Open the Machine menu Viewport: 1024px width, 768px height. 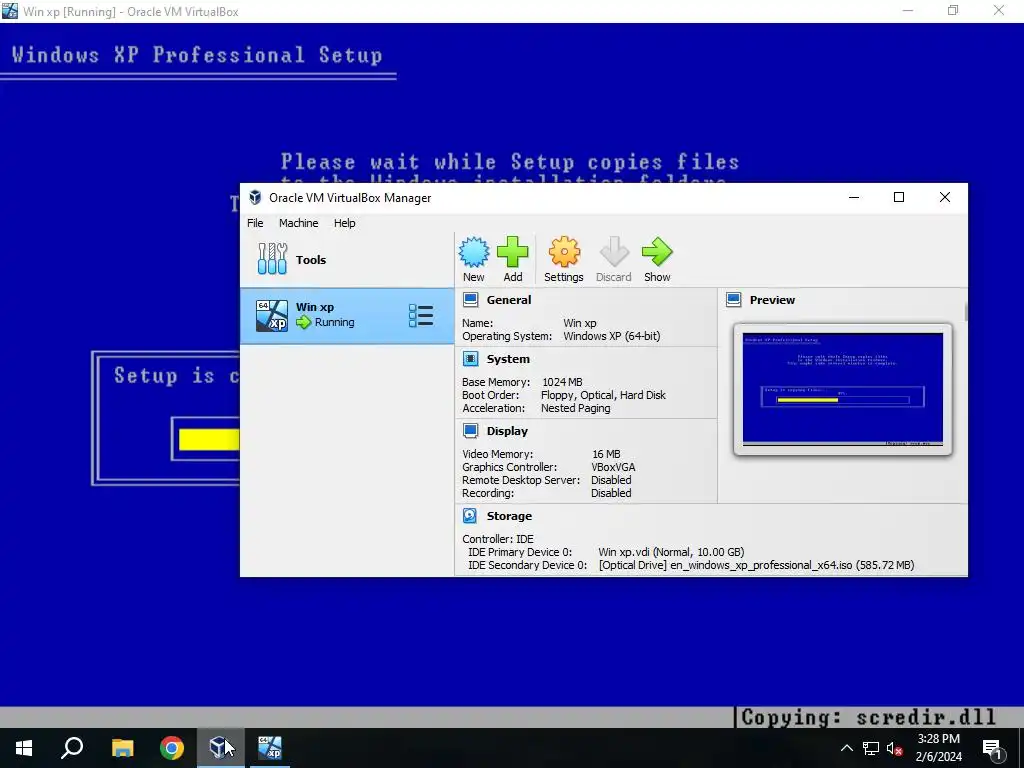tap(298, 223)
